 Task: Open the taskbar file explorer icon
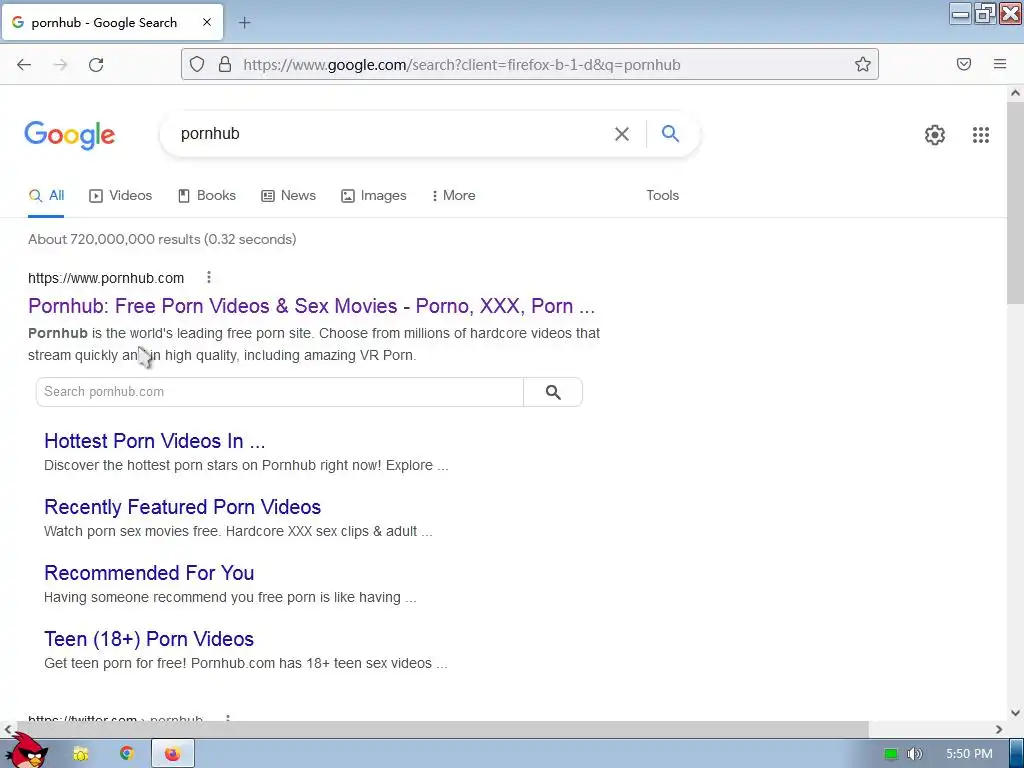tap(81, 754)
